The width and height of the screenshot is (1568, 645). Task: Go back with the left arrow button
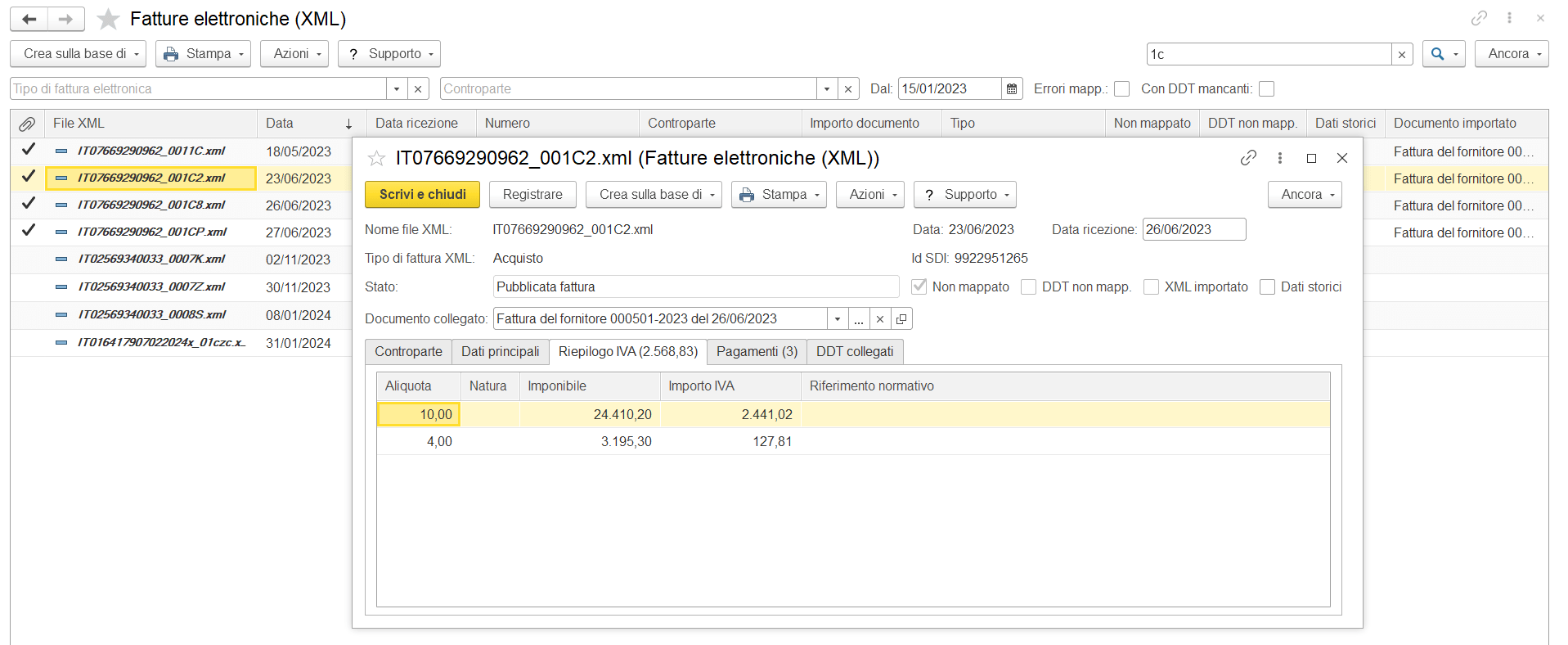(x=29, y=19)
